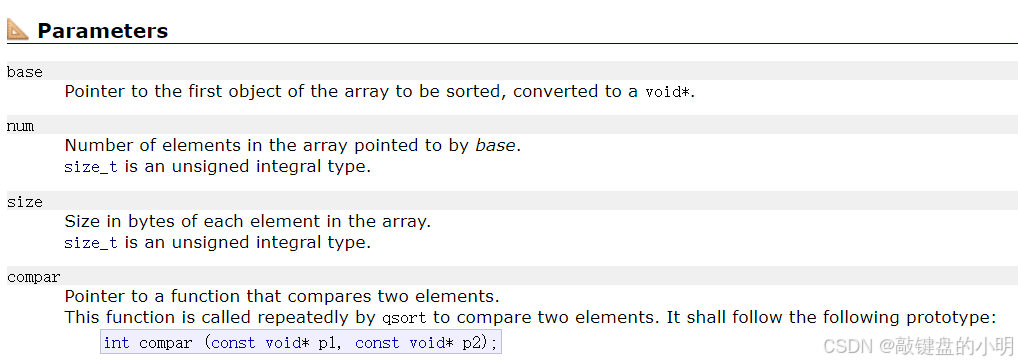Click the Parameters section heading
The image size is (1018, 364).
[x=103, y=30]
